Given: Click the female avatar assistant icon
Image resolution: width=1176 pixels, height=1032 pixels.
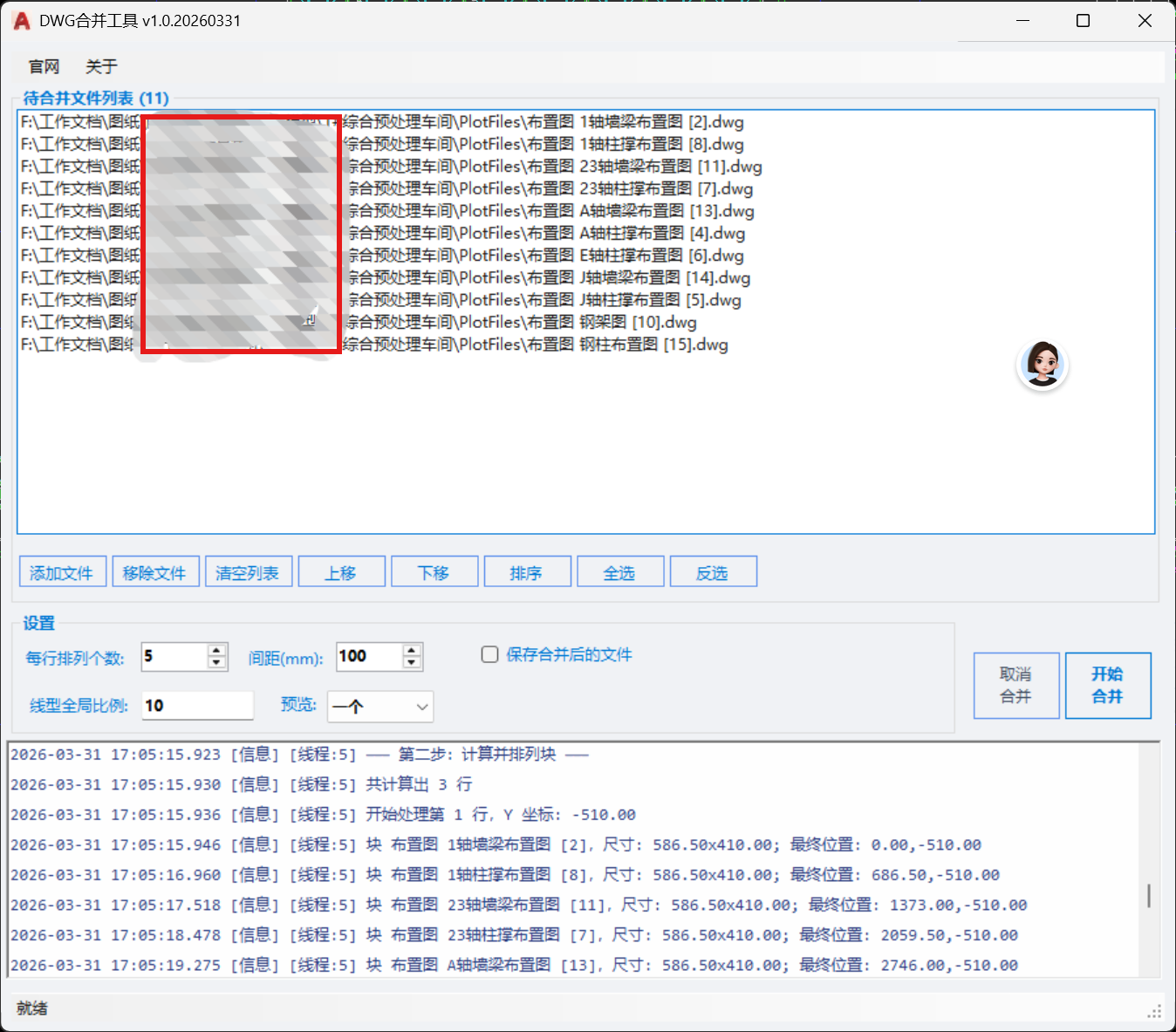Looking at the screenshot, I should coord(1043,365).
